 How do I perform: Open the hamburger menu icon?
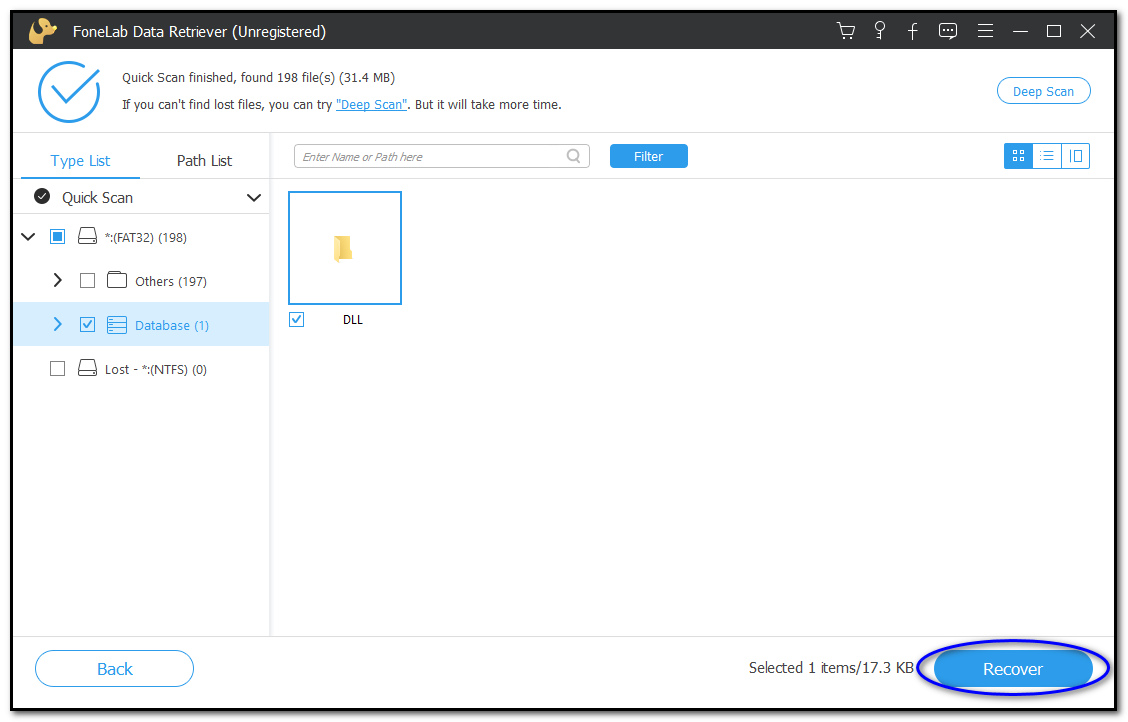[x=985, y=31]
